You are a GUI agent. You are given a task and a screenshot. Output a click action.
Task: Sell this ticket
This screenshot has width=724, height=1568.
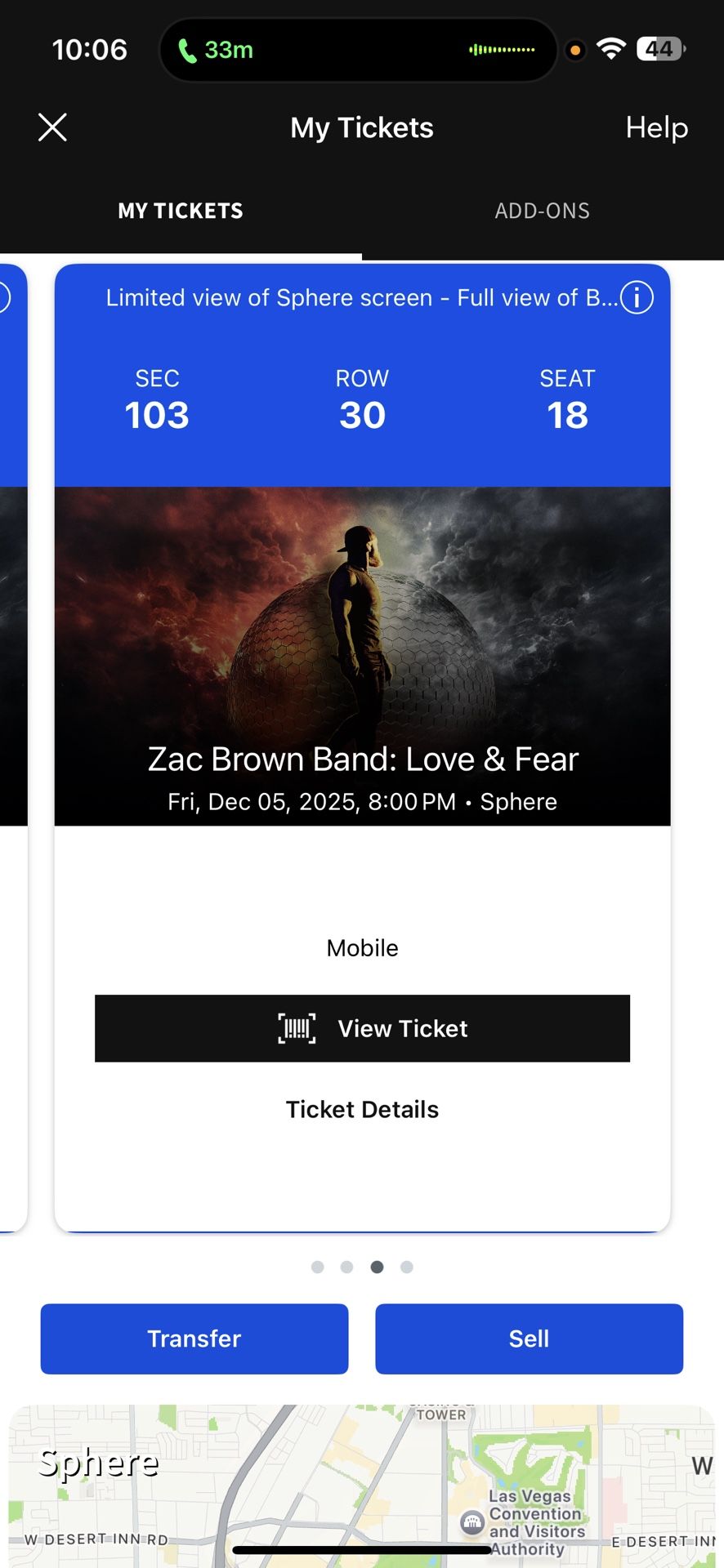(x=529, y=1339)
